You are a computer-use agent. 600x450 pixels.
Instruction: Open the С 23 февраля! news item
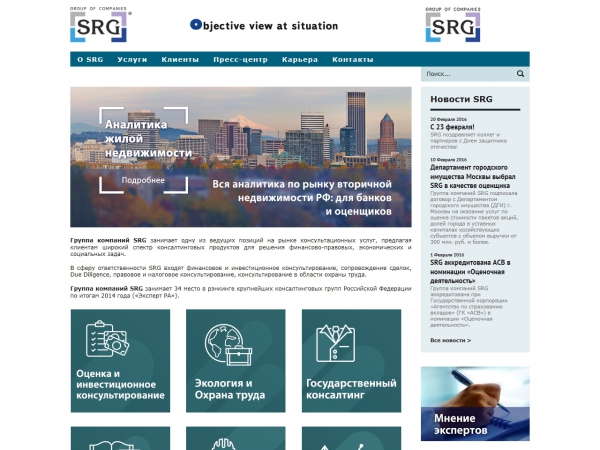coord(452,127)
